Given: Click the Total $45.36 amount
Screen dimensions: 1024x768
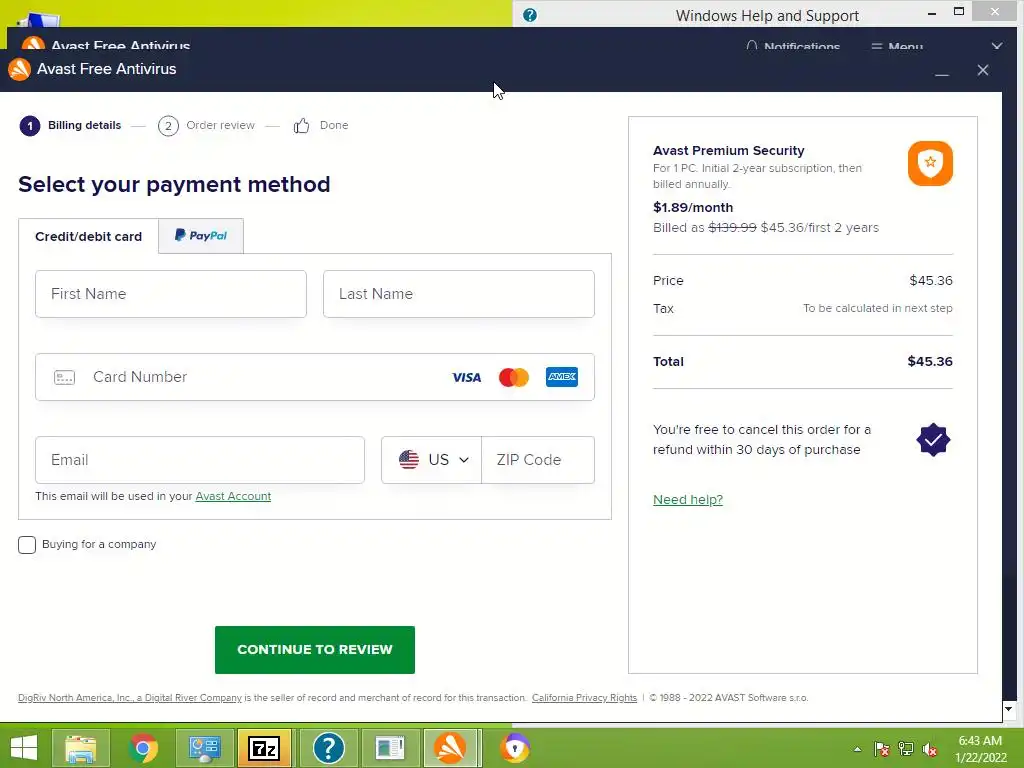Looking at the screenshot, I should coord(930,362).
